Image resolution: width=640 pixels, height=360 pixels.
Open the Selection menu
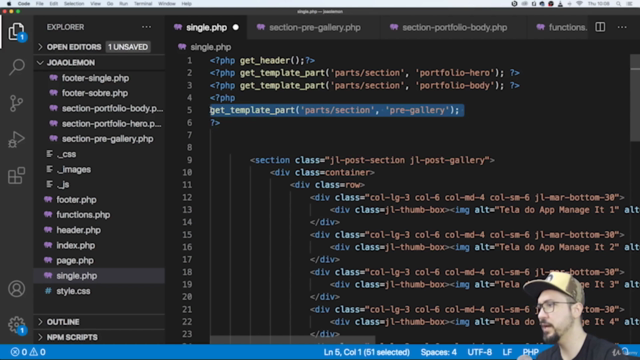click(x=74, y=4)
